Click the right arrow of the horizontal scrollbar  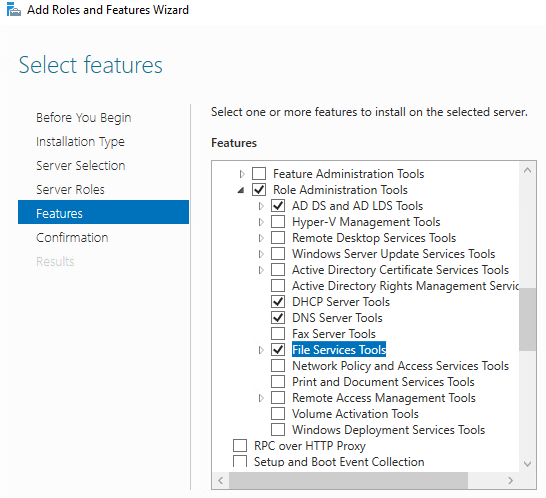click(510, 481)
